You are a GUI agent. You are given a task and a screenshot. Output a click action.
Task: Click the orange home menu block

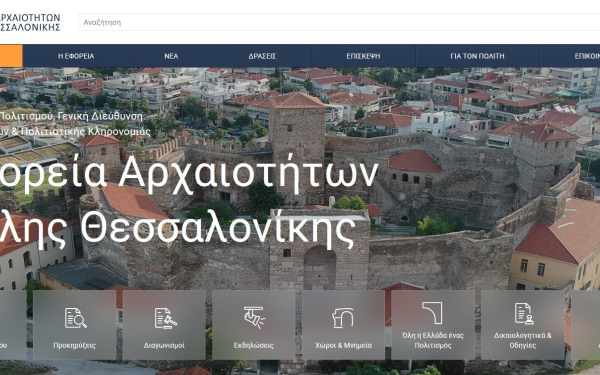point(11,56)
